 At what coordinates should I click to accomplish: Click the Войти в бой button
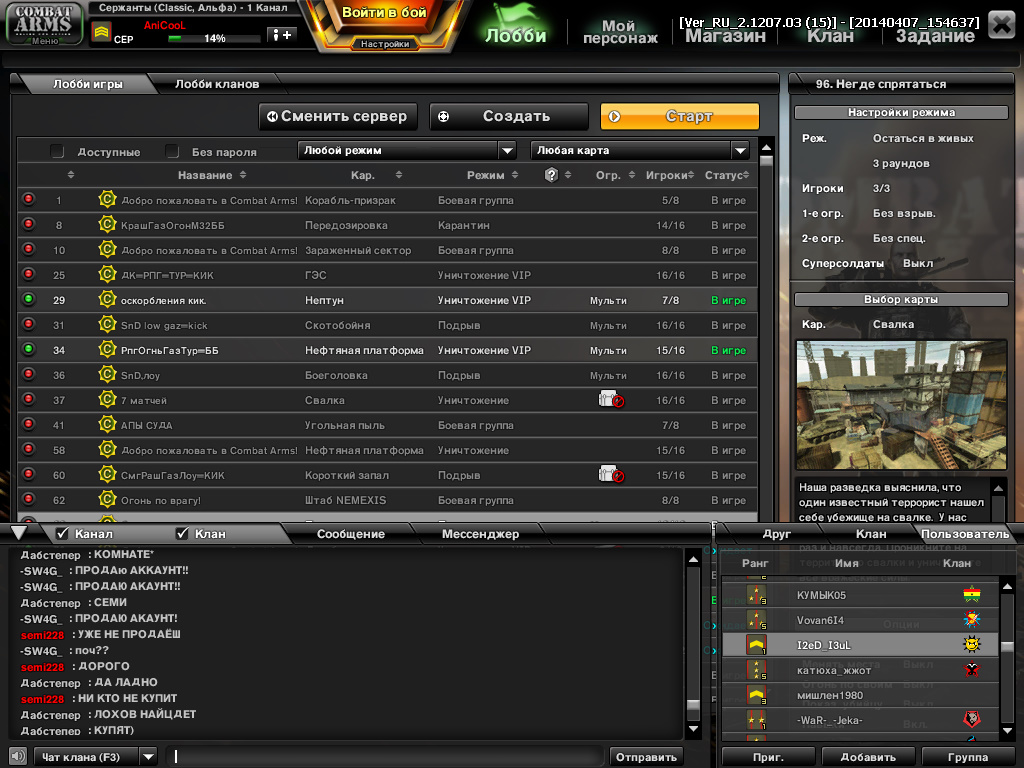(384, 13)
